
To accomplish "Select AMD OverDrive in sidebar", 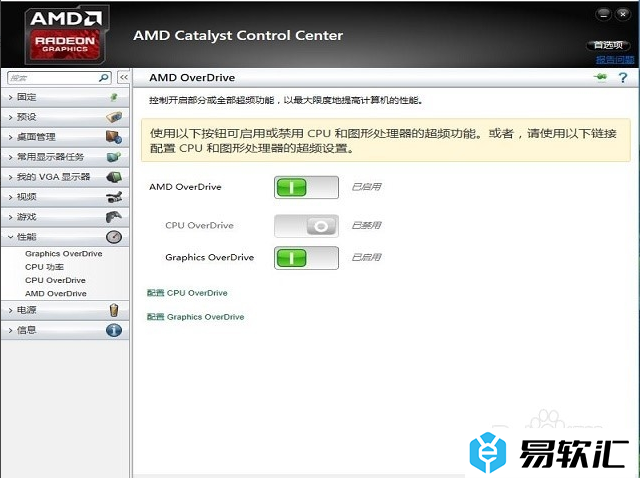I will (56, 293).
